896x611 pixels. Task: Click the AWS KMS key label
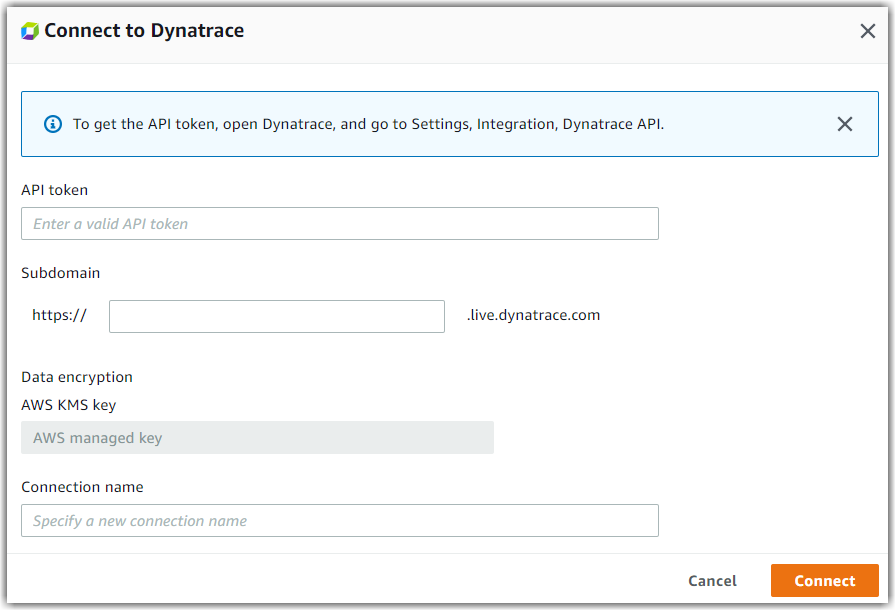pos(69,404)
